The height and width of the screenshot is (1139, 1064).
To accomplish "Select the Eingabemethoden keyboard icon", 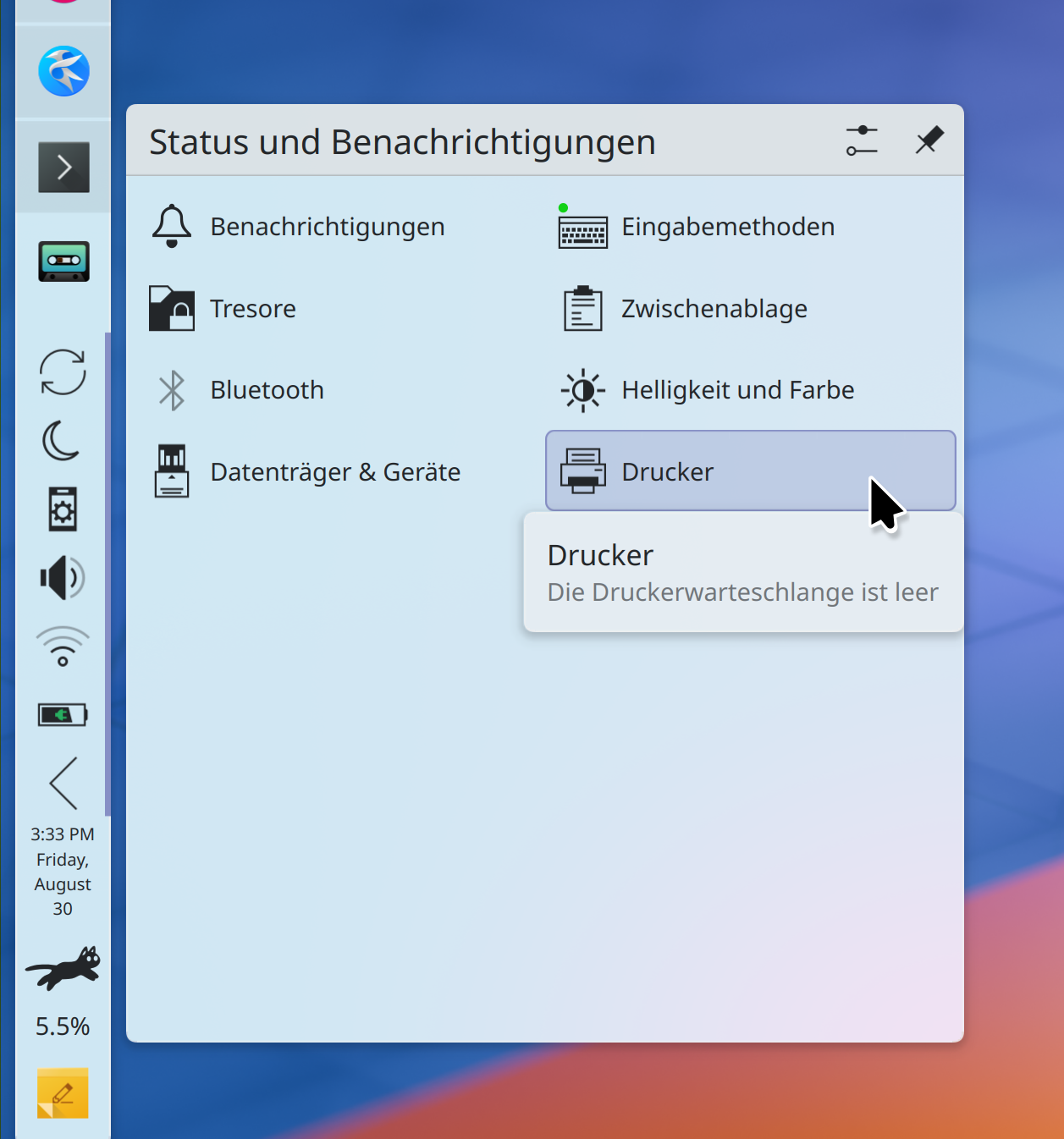I will pyautogui.click(x=582, y=228).
